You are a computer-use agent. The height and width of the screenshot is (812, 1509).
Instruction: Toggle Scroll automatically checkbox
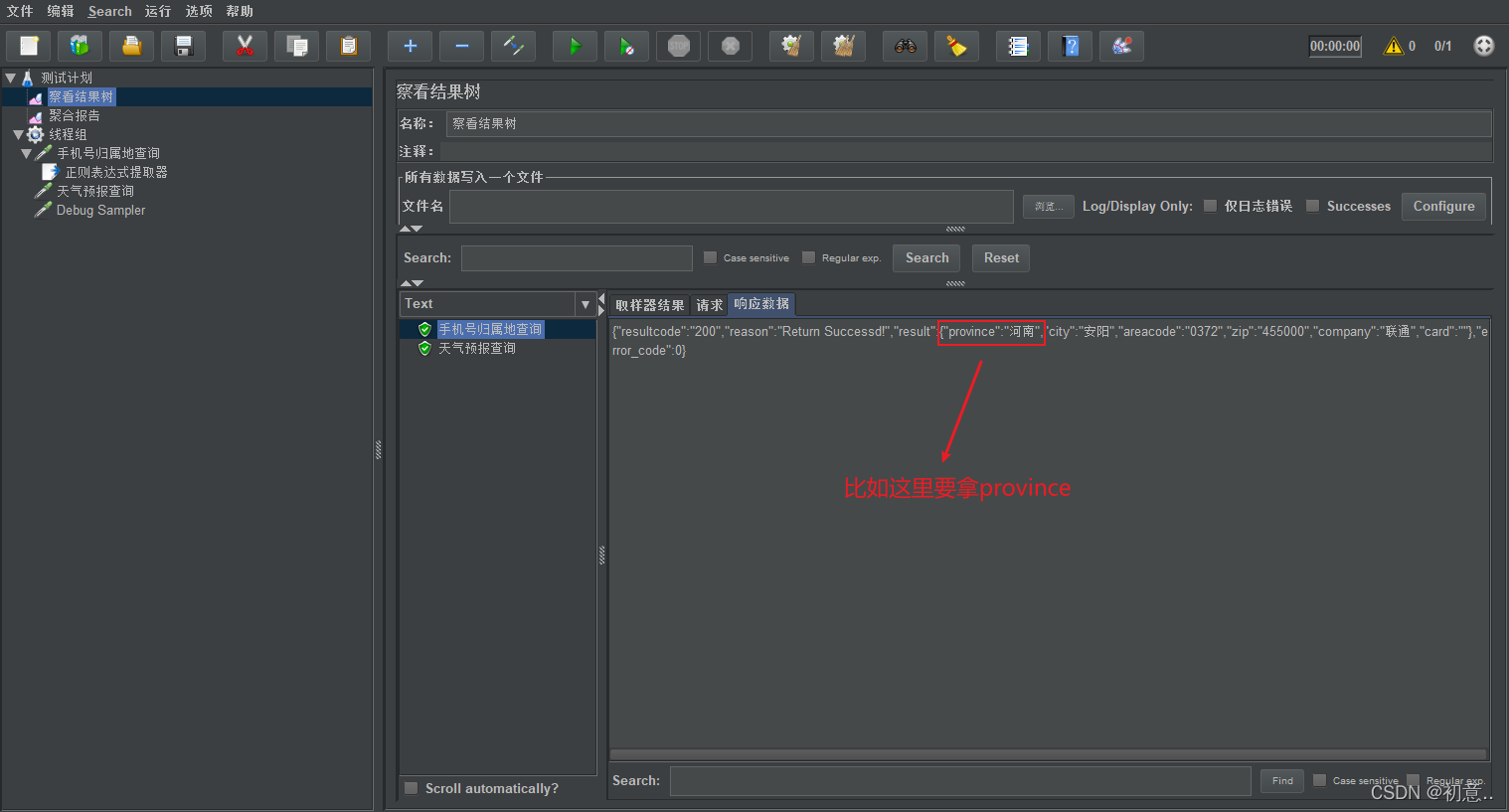tap(411, 788)
